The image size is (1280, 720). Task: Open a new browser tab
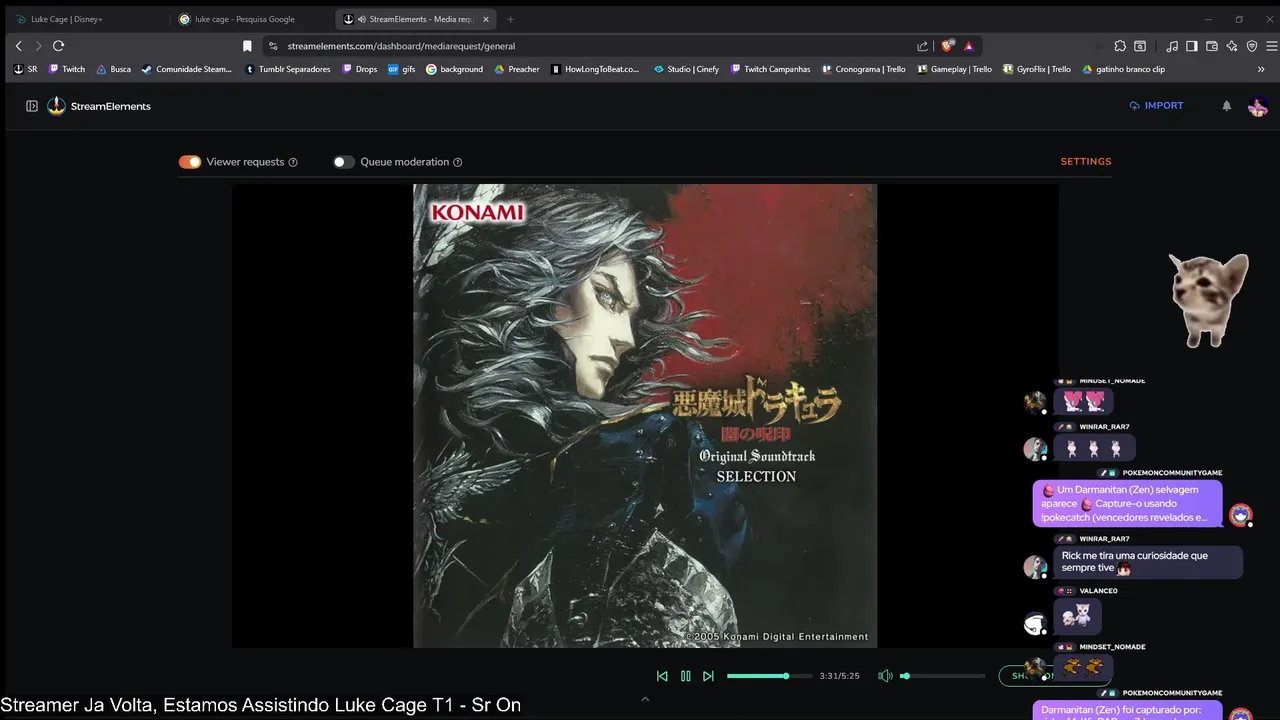tap(510, 19)
